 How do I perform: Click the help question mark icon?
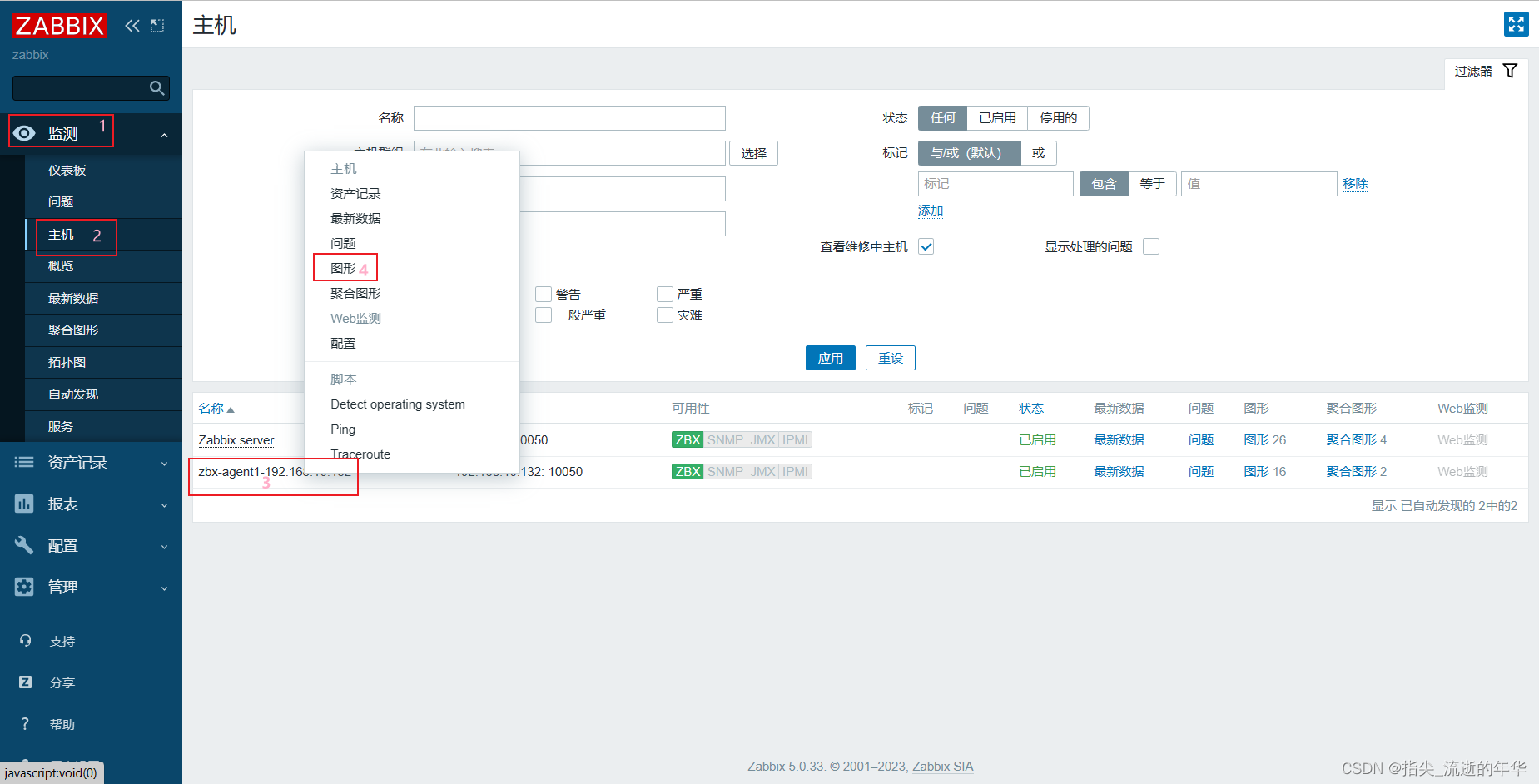click(x=25, y=724)
